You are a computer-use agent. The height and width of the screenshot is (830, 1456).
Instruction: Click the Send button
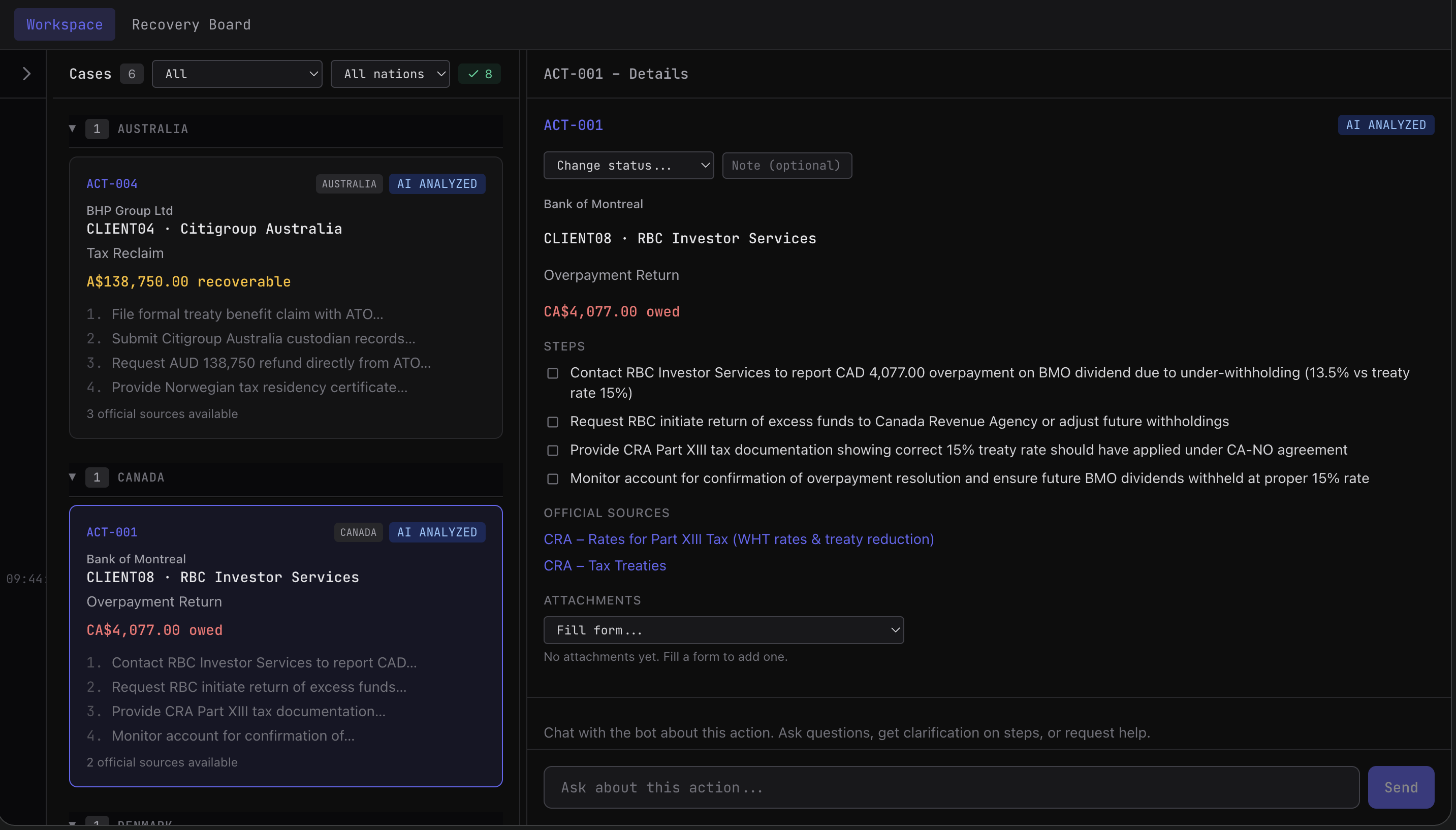pos(1401,787)
